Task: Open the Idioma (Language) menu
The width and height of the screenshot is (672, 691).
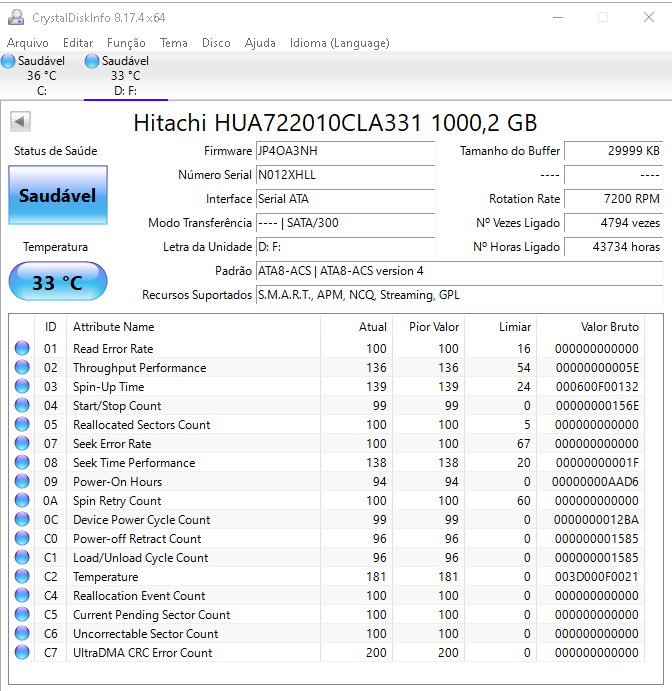Action: click(340, 43)
